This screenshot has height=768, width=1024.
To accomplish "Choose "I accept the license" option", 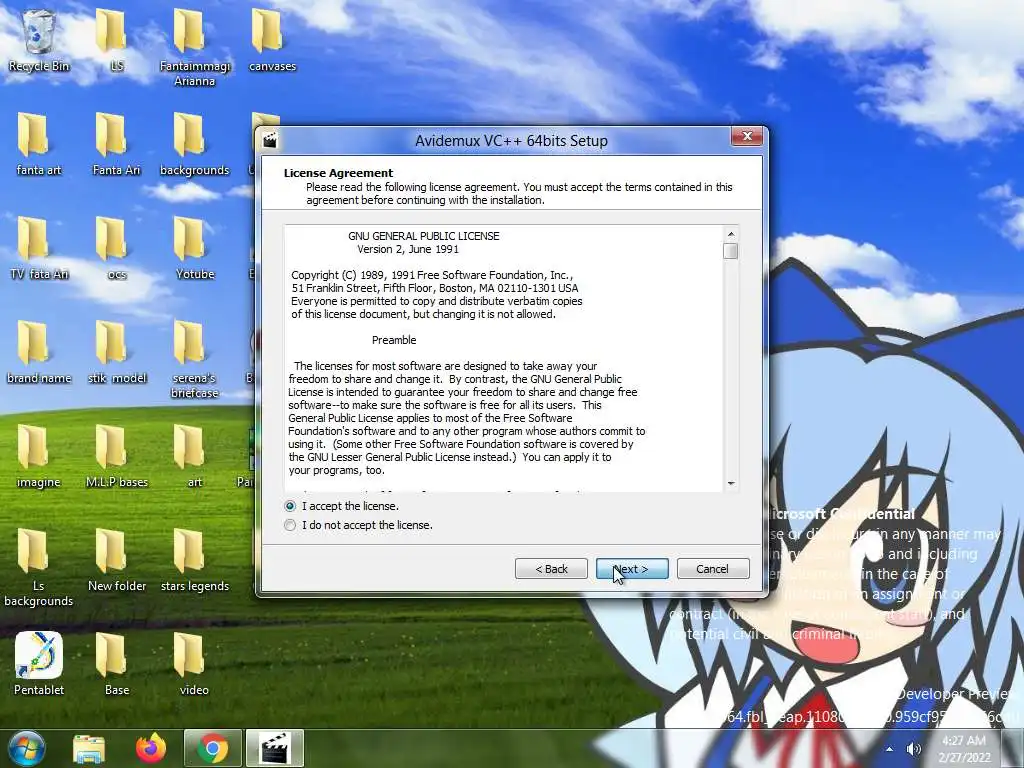I will click(x=342, y=506).
